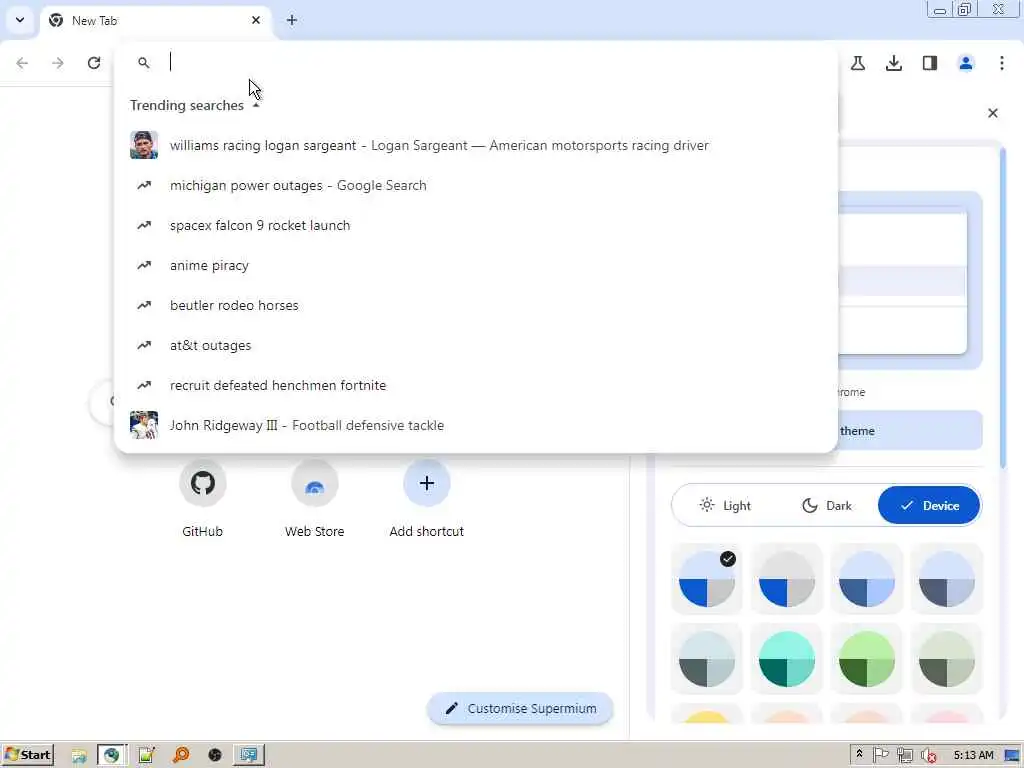1024x768 pixels.
Task: Choose the selected default blue swatch
Action: pos(707,579)
